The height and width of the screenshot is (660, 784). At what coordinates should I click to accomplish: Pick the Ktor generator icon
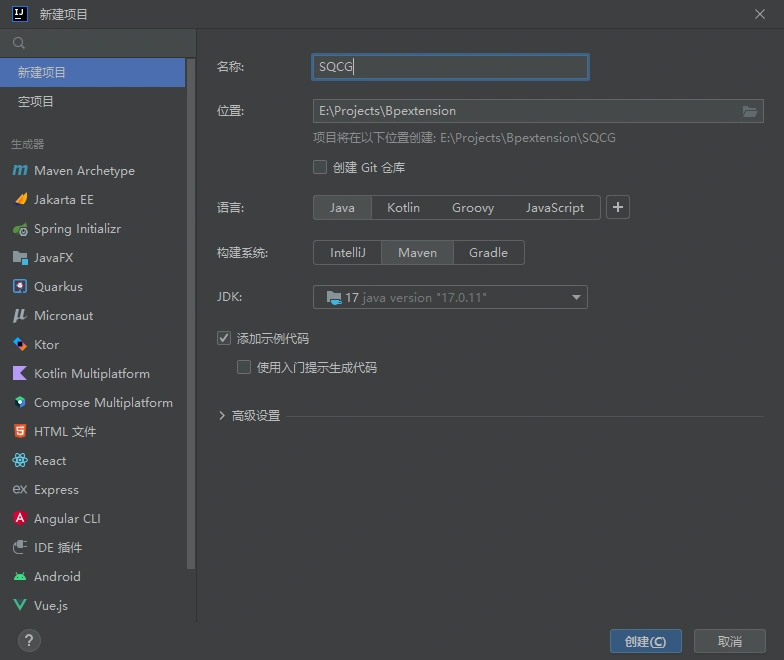(x=19, y=345)
